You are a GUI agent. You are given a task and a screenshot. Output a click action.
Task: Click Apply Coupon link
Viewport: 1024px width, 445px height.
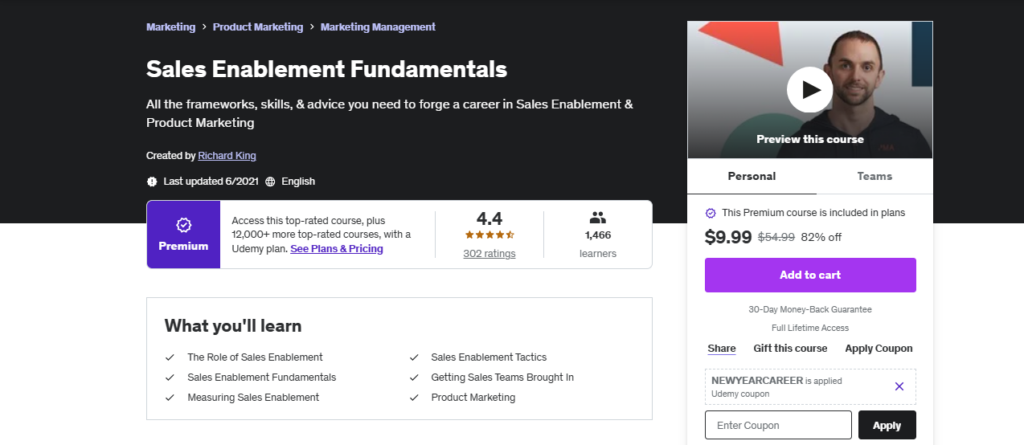pyautogui.click(x=879, y=348)
